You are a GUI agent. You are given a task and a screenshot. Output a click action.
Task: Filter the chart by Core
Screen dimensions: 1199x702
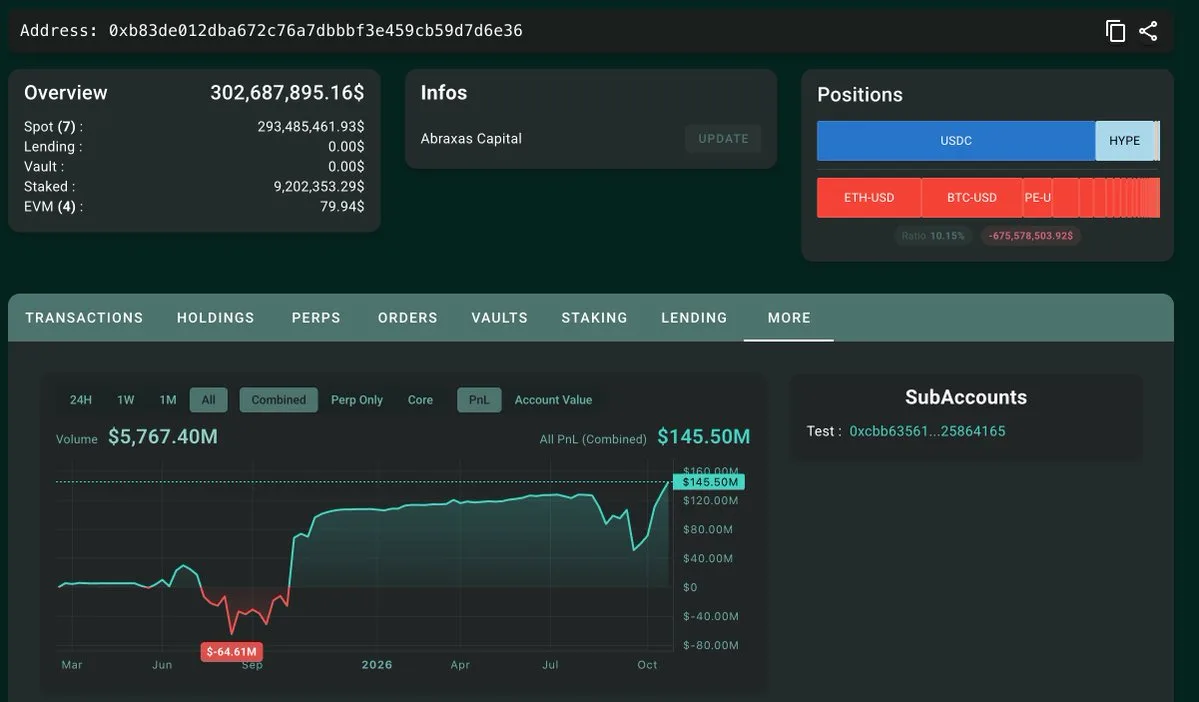coord(420,400)
